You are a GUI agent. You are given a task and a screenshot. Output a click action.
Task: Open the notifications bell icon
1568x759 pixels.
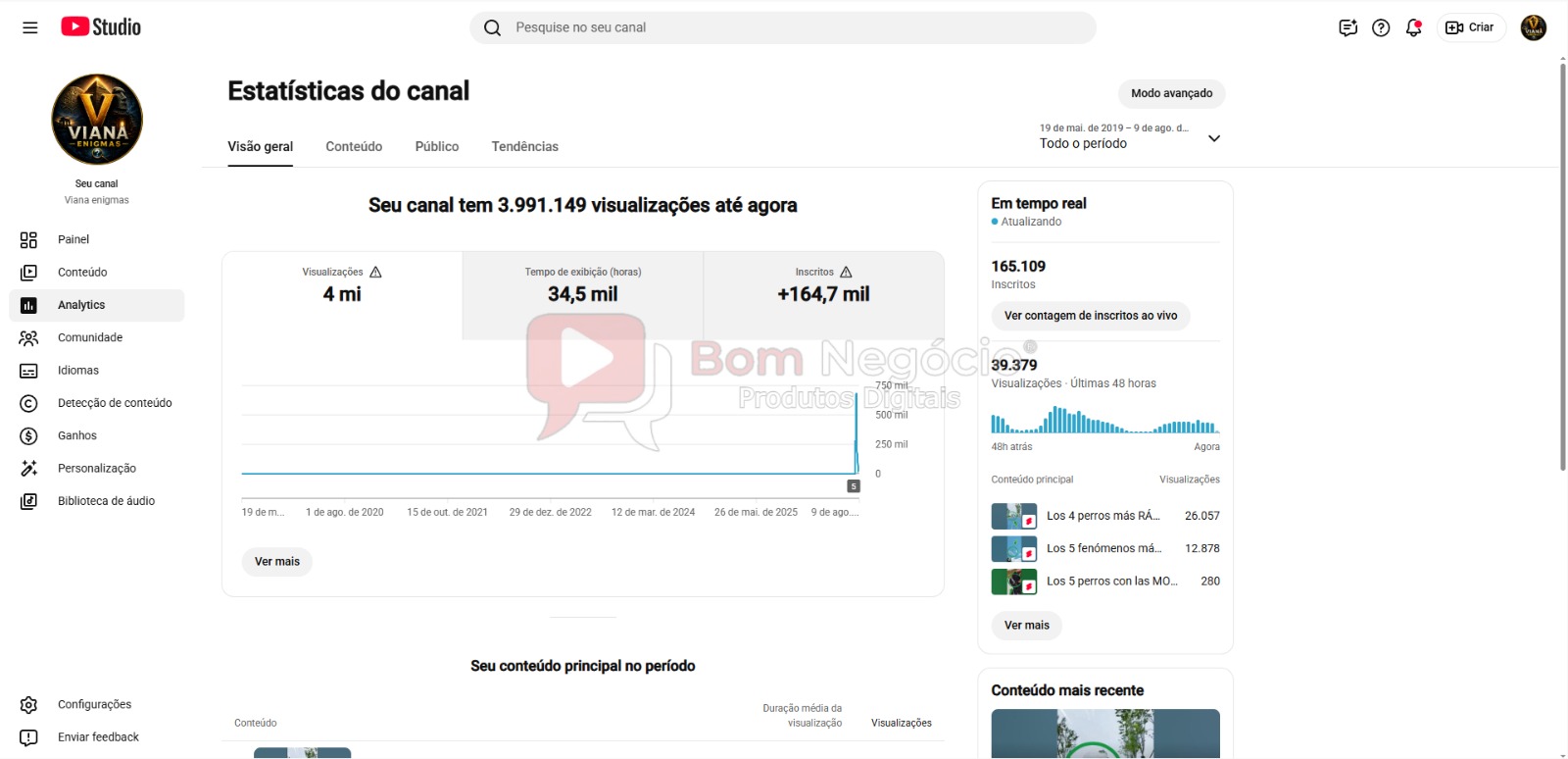[1413, 27]
